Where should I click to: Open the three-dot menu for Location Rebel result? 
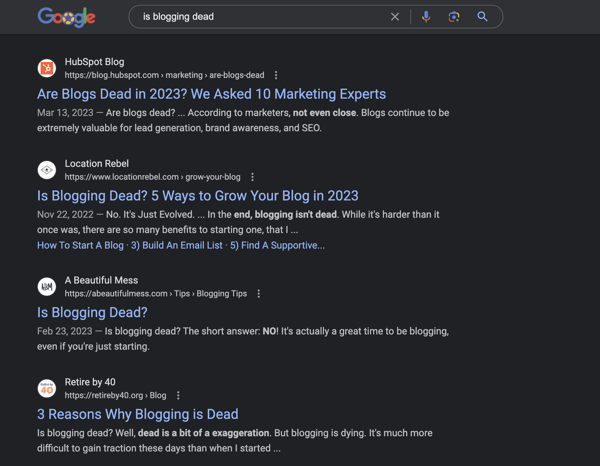pyautogui.click(x=252, y=177)
